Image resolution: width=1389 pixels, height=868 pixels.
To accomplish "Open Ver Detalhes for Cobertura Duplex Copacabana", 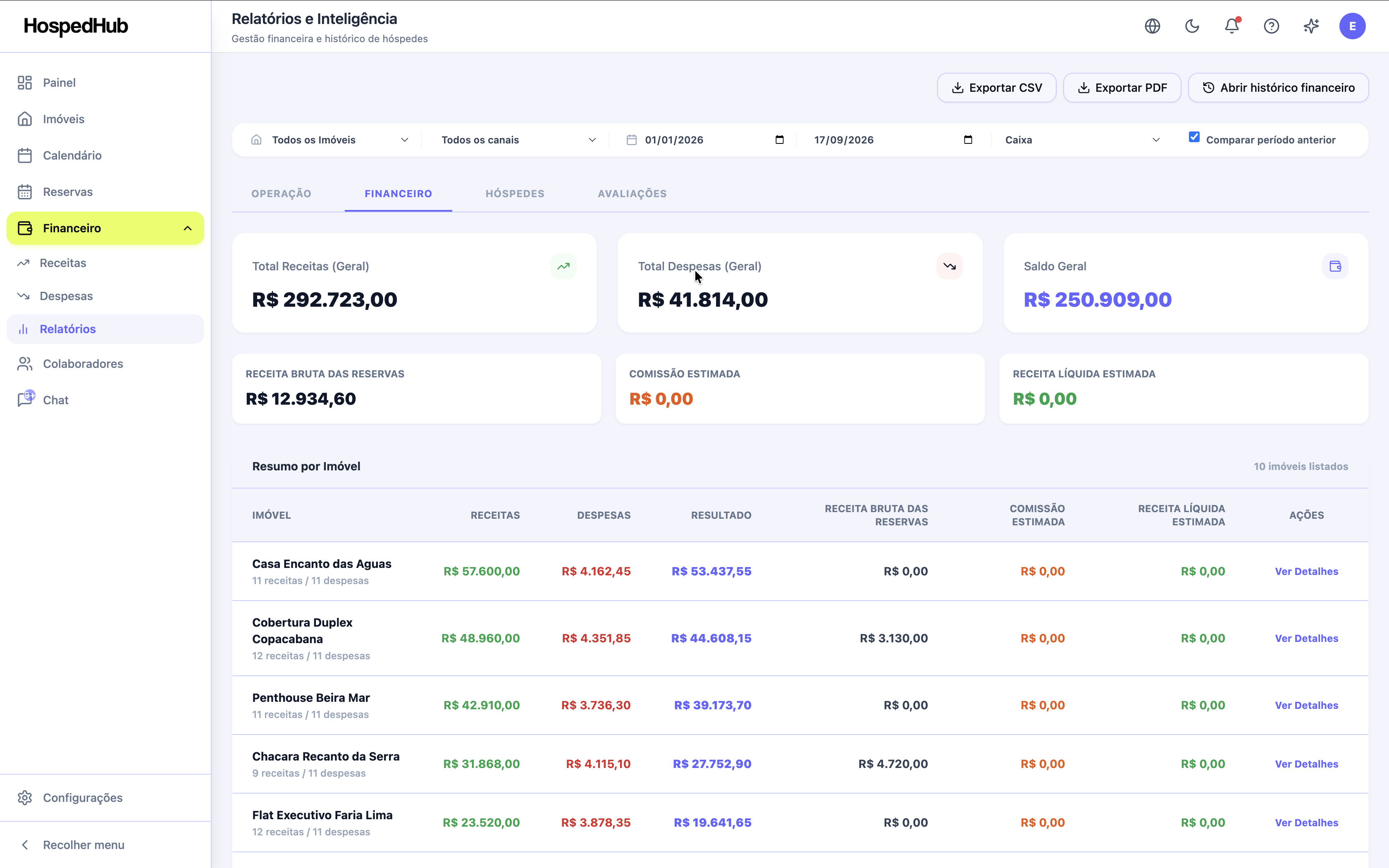I will click(x=1306, y=639).
